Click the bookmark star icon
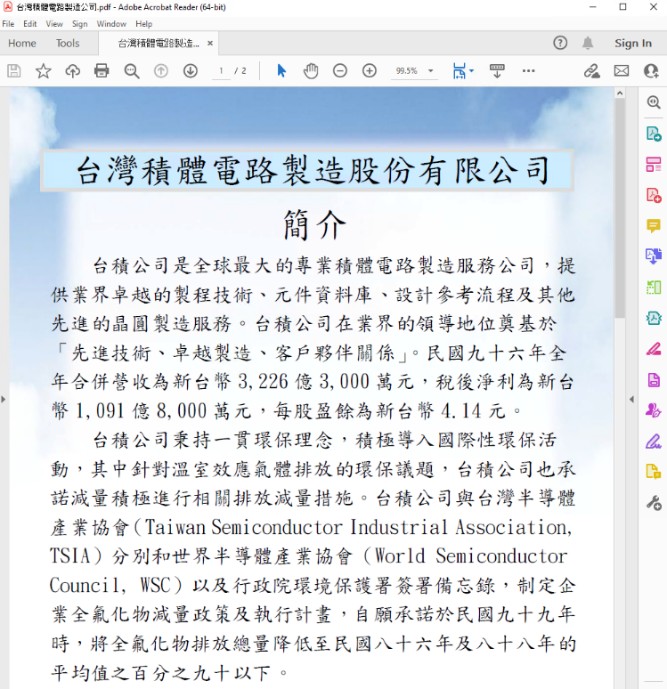Screen dimensions: 667x689 pos(43,71)
